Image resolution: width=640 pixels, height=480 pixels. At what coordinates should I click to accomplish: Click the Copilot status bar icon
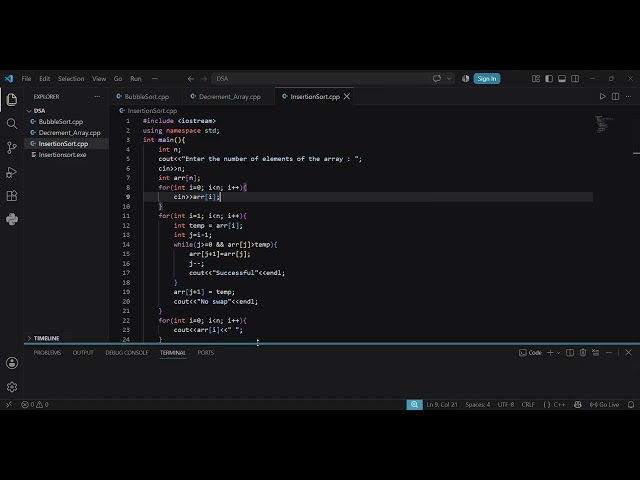(x=578, y=404)
